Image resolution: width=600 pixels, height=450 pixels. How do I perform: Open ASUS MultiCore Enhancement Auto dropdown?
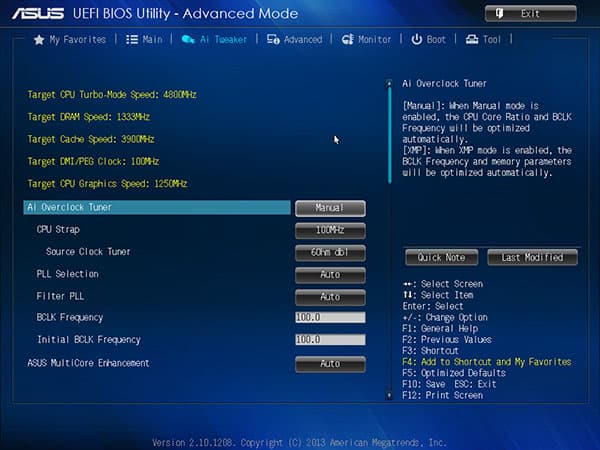tap(330, 364)
